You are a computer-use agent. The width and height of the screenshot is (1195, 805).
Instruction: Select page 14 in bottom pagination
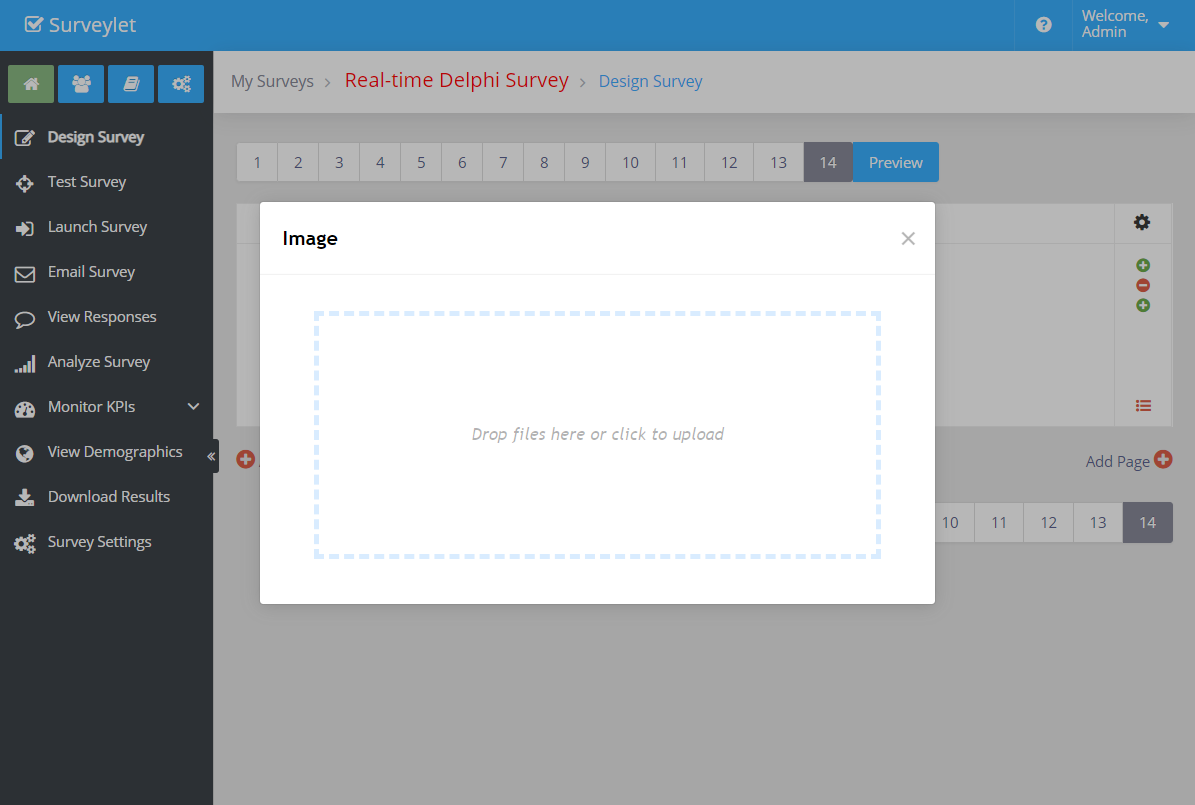pos(1148,523)
